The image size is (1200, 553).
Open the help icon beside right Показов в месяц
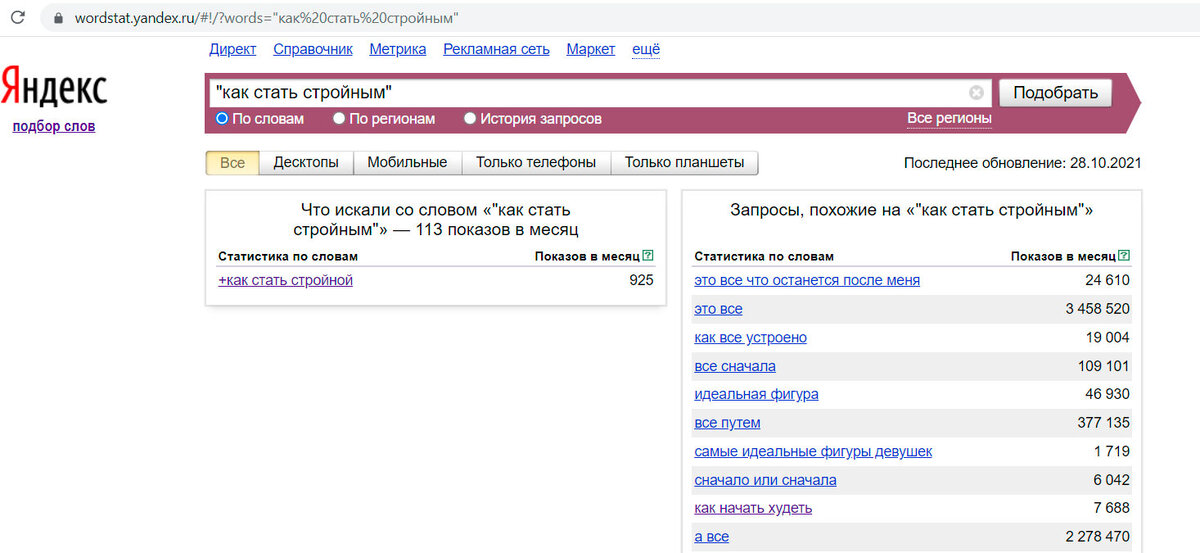1124,256
